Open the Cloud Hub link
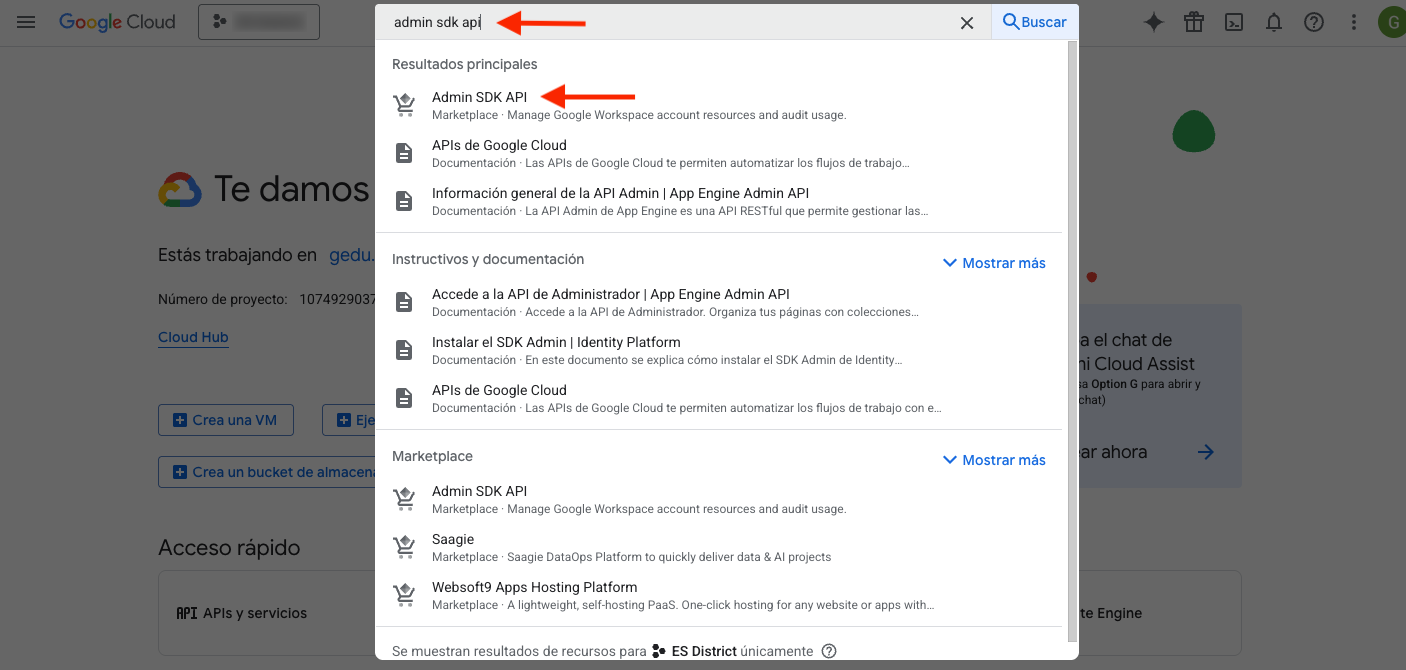Screen dimensions: 1406x670 pos(193,337)
